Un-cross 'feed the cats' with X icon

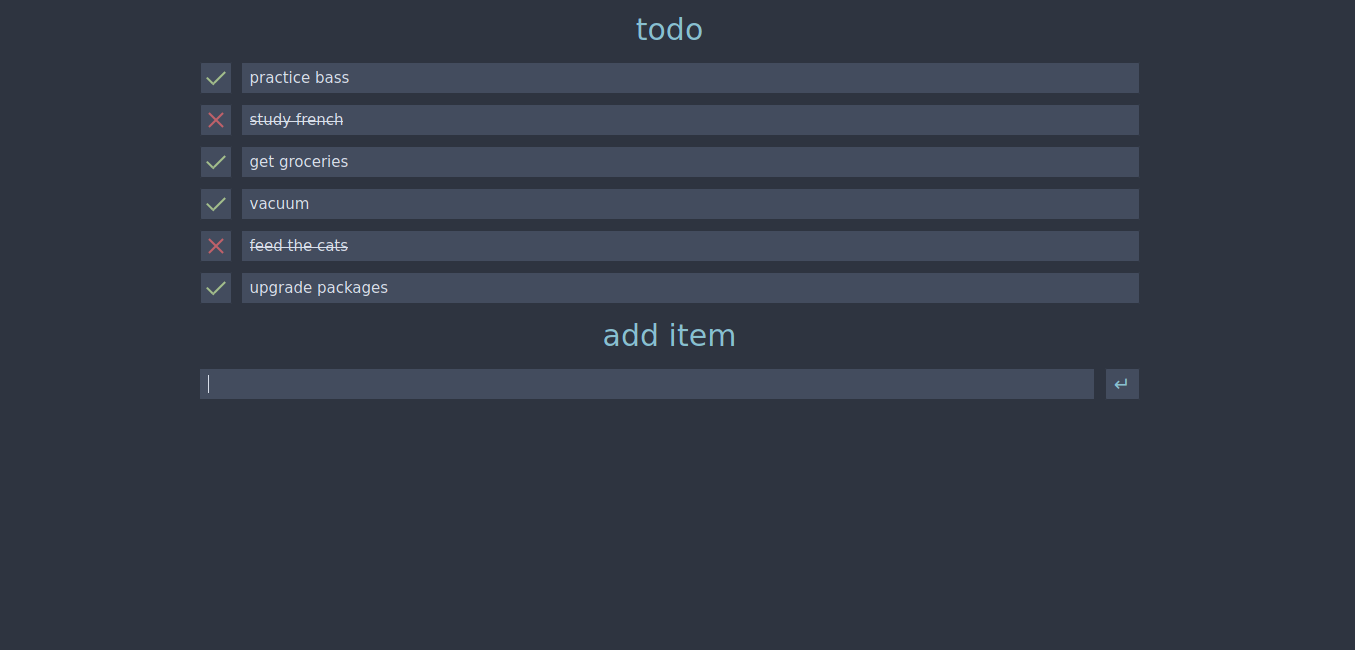(x=216, y=246)
